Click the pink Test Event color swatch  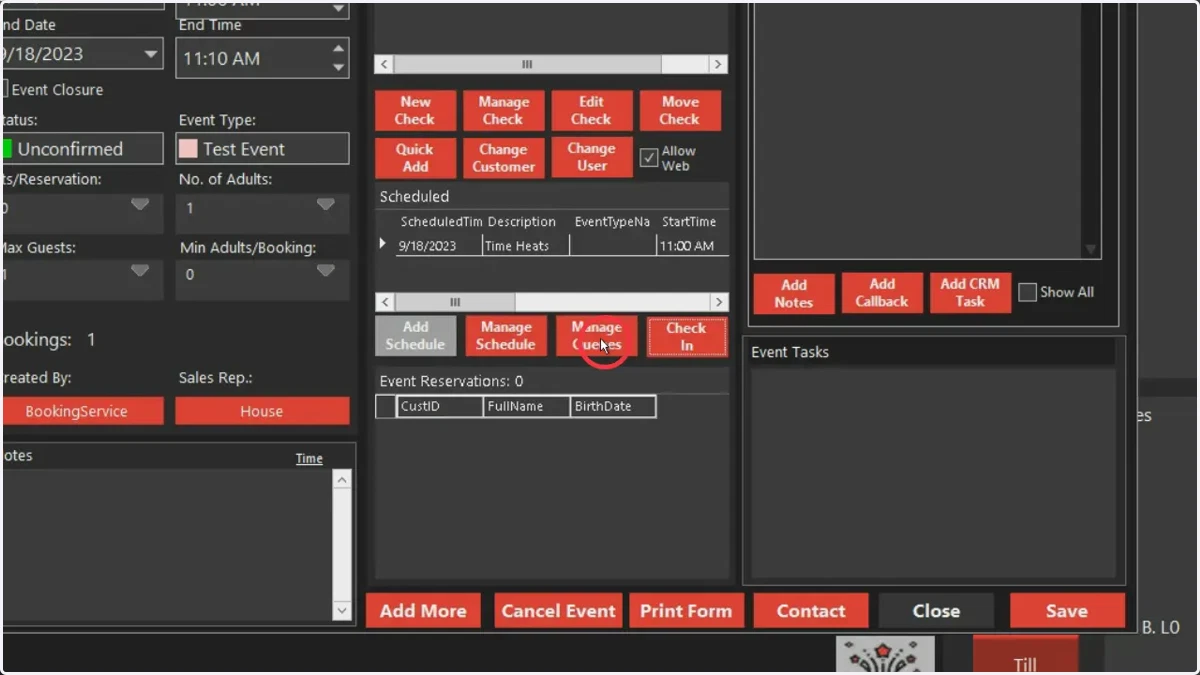click(187, 149)
